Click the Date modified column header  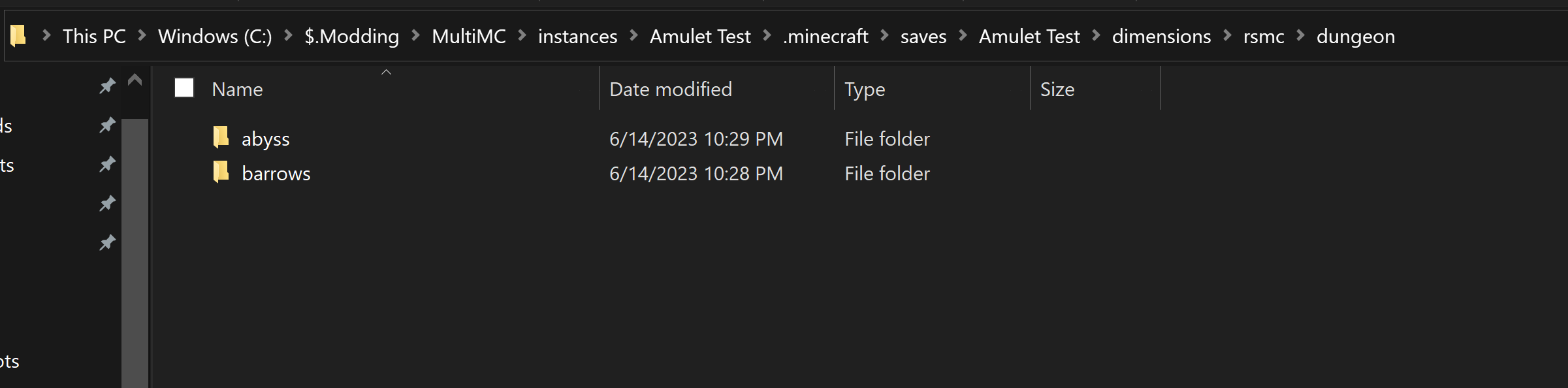coord(670,88)
